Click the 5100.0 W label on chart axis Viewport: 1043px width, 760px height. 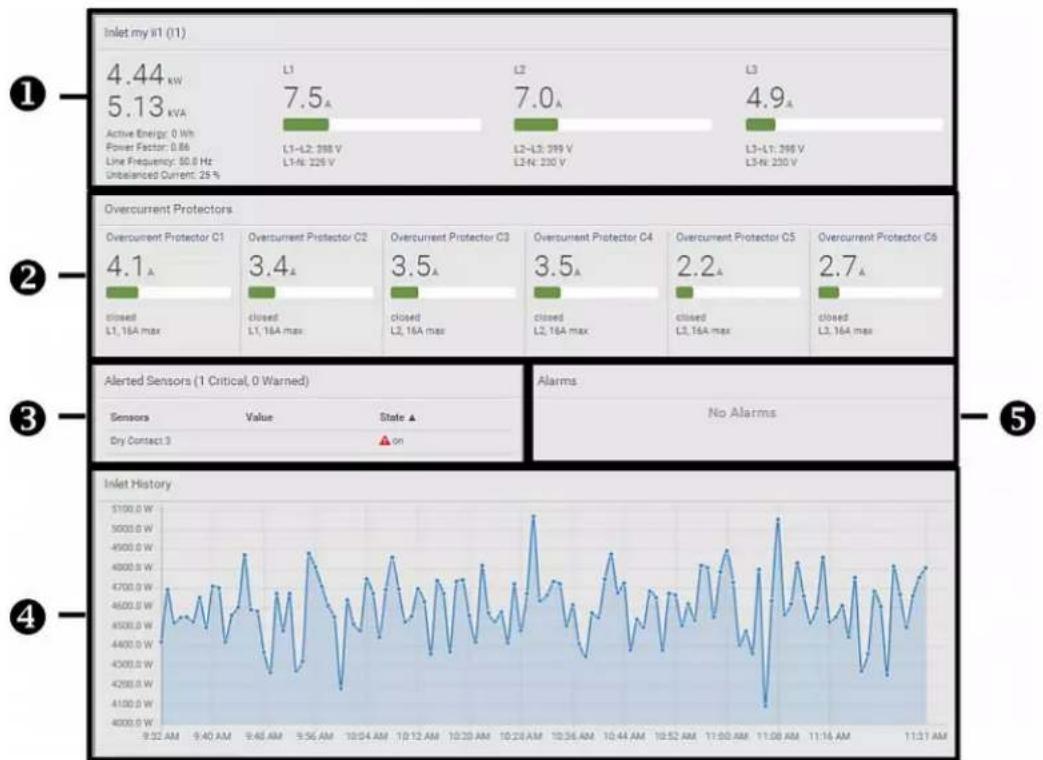point(131,509)
